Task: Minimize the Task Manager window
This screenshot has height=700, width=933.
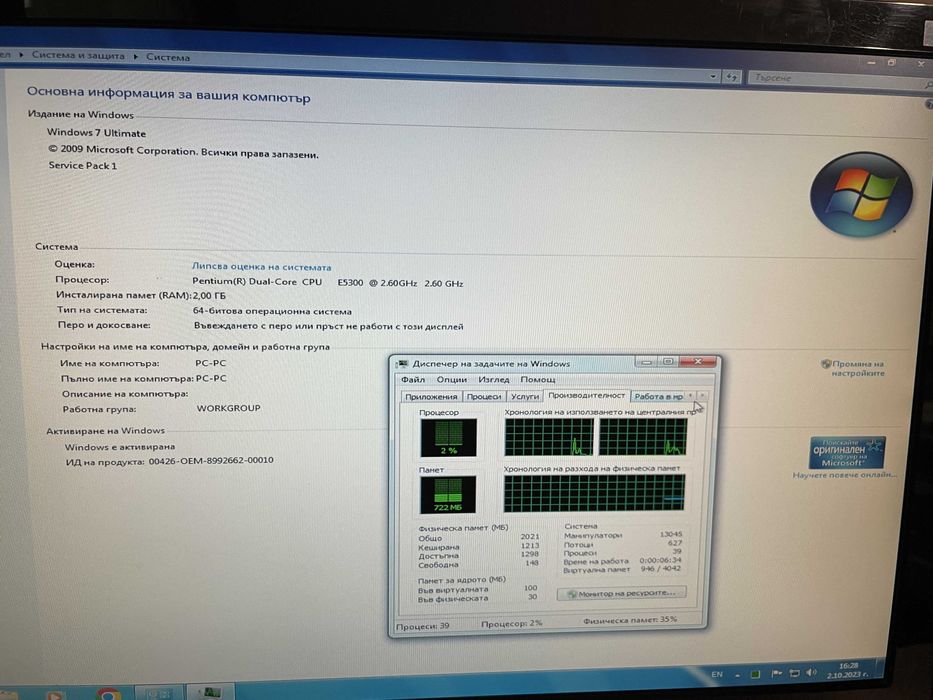Action: pos(647,361)
